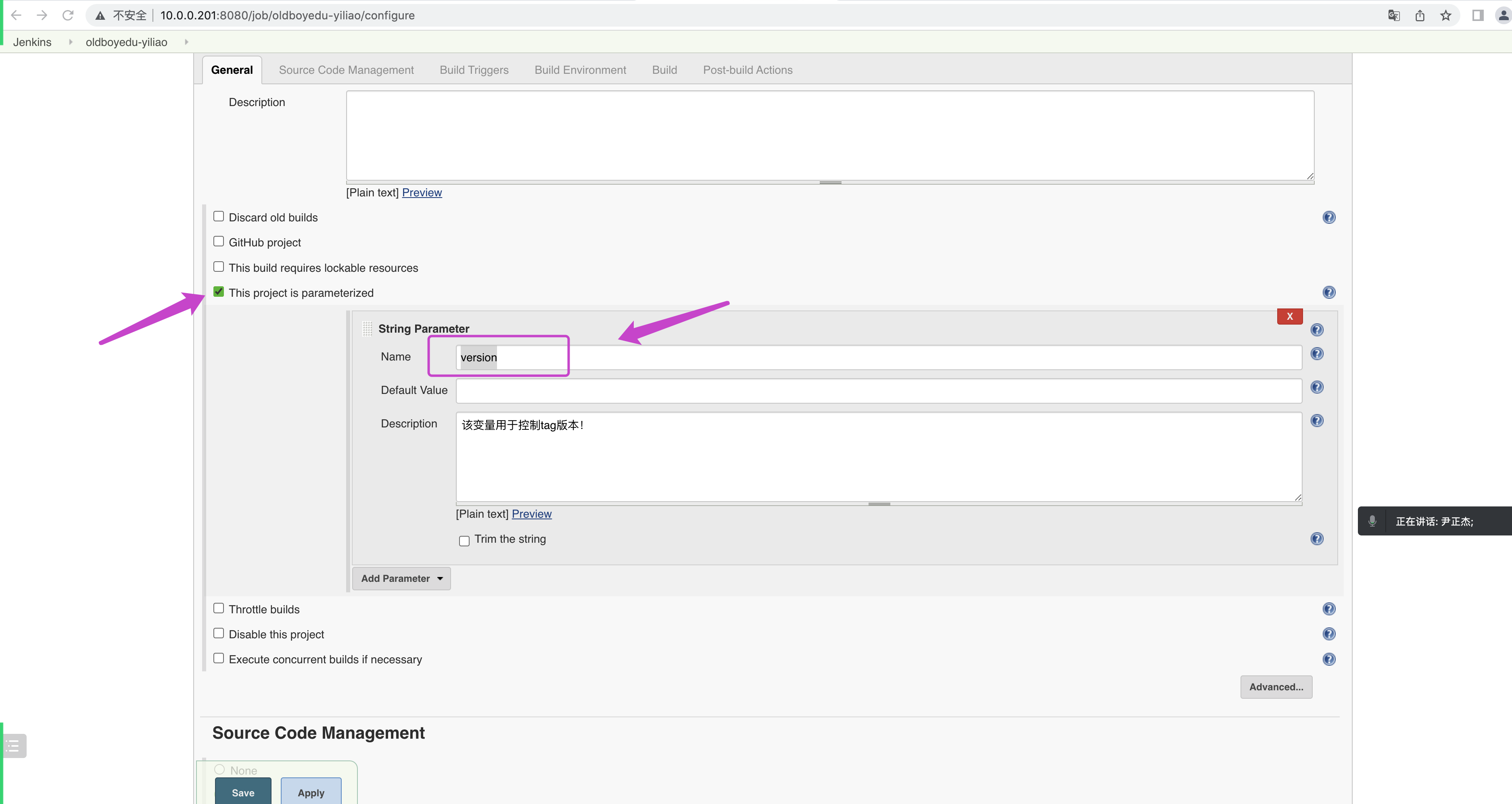Click help icon beside Trim the string
Viewport: 1512px width, 804px height.
click(1316, 539)
